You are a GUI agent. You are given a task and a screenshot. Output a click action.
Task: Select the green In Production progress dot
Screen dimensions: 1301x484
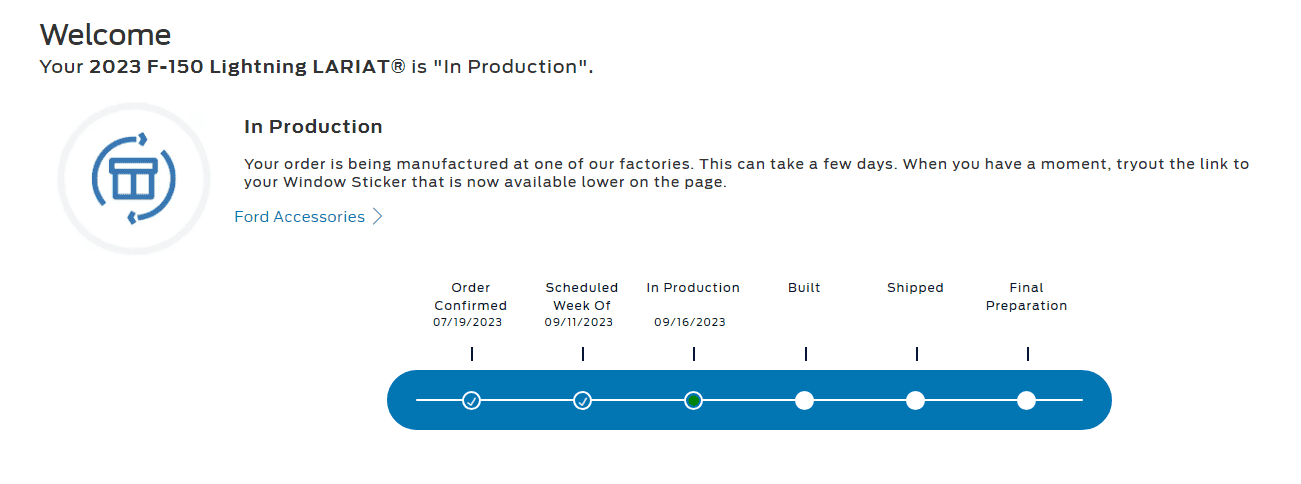[693, 401]
